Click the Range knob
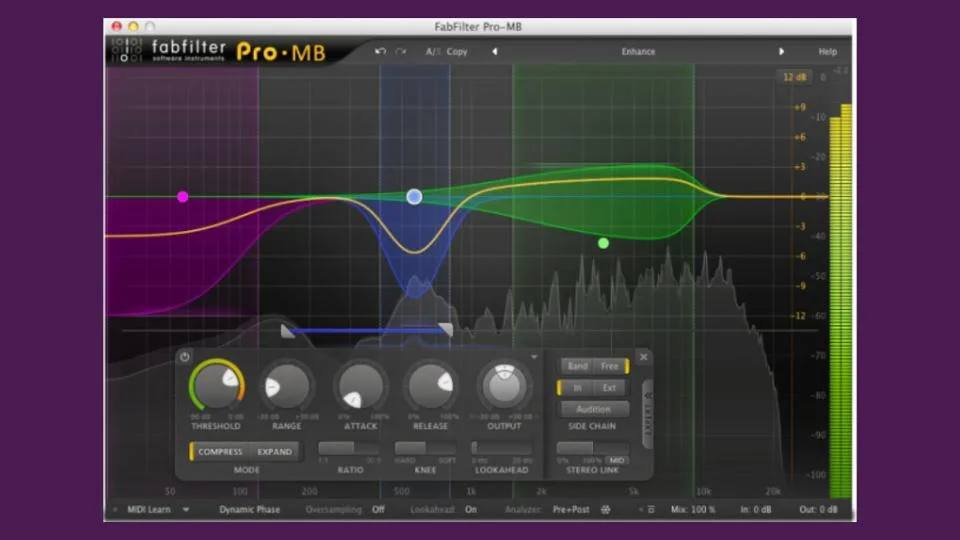This screenshot has width=960, height=540. coord(287,386)
